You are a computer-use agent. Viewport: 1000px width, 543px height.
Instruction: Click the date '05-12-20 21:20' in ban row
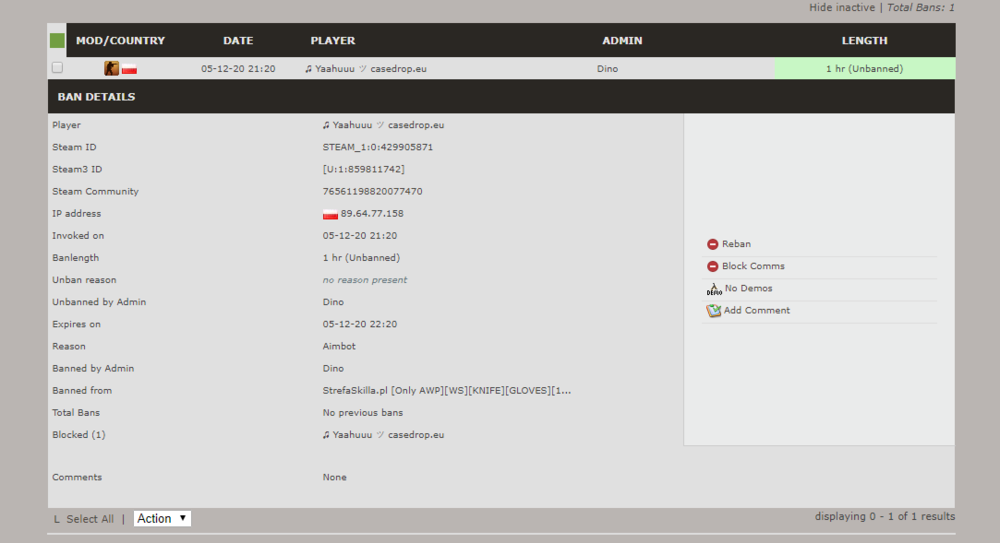click(239, 69)
